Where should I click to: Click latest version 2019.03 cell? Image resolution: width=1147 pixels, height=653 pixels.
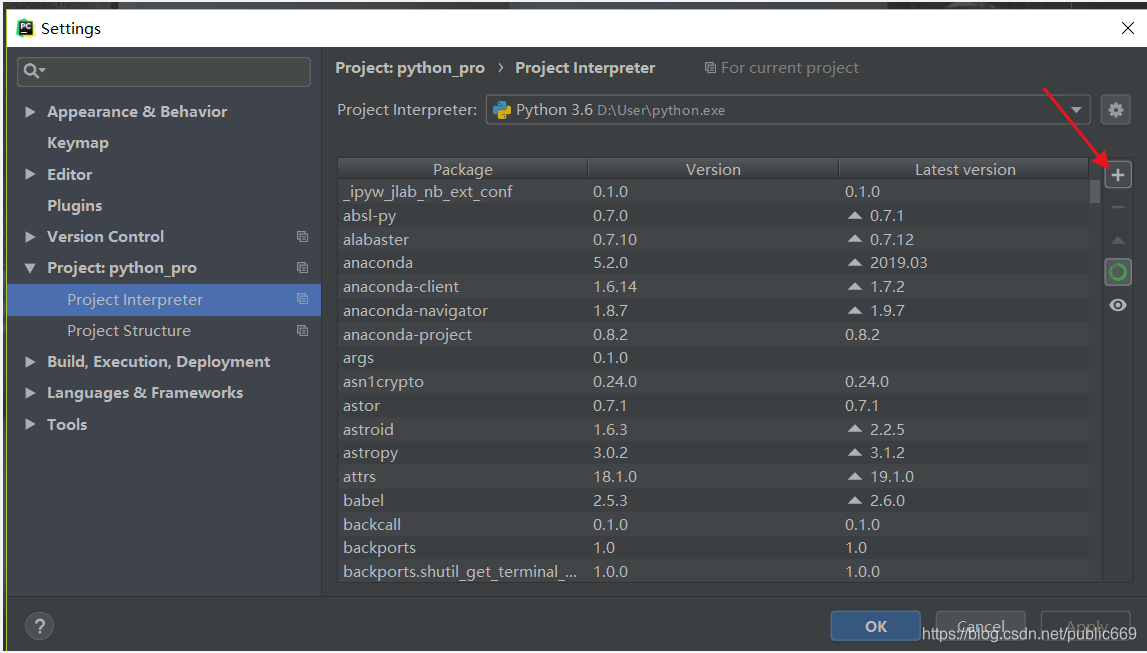898,263
